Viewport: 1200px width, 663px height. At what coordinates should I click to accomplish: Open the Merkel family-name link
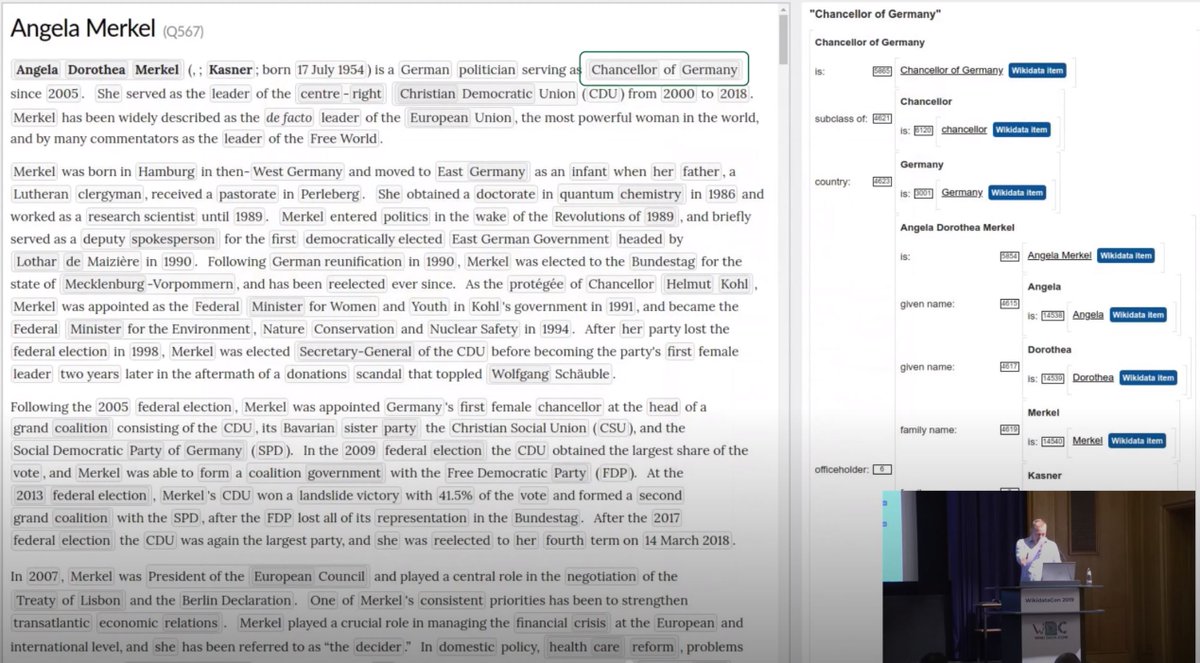(1087, 440)
